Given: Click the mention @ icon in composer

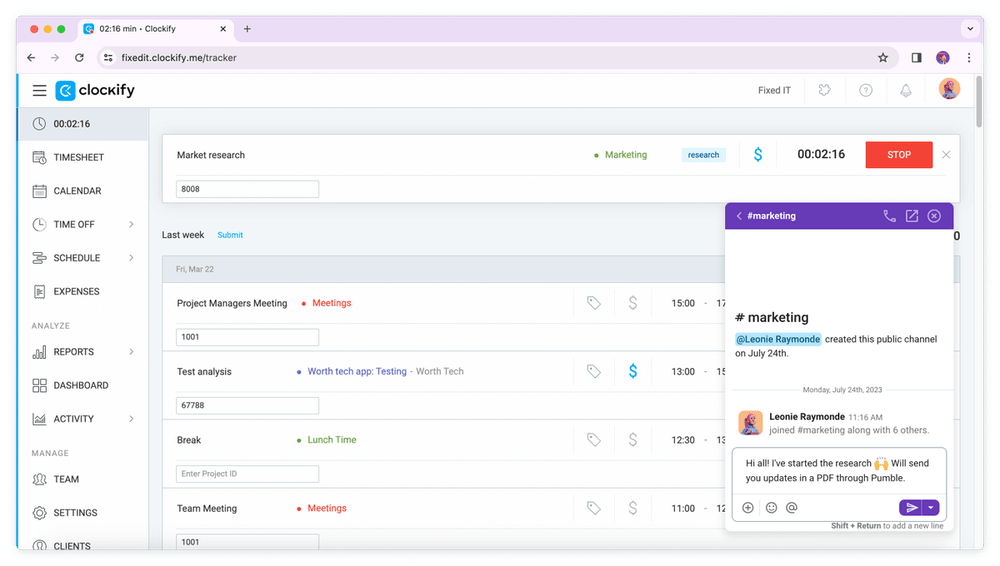Looking at the screenshot, I should (792, 508).
